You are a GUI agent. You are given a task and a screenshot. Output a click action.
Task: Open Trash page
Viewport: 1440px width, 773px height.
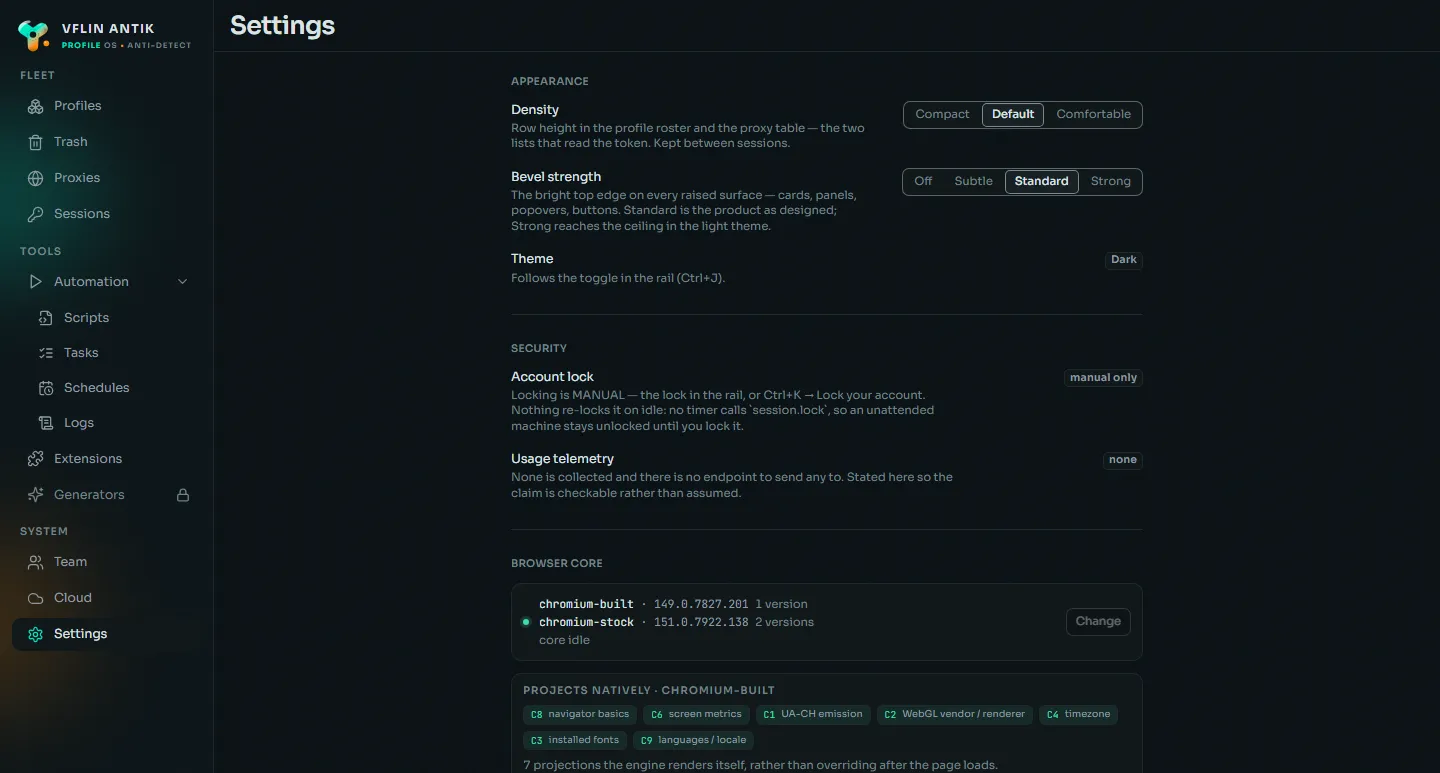click(106, 142)
